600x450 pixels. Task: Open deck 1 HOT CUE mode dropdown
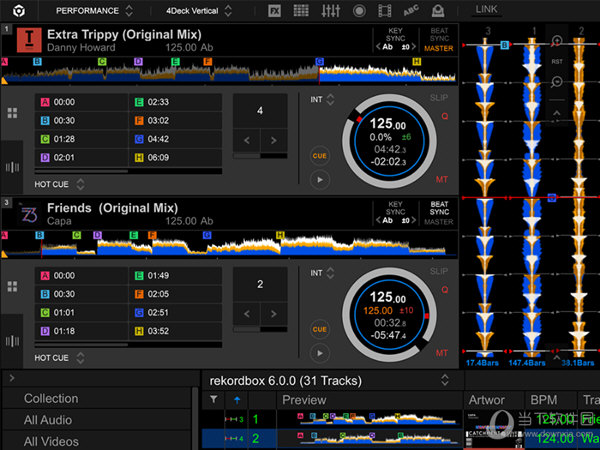coord(59,184)
